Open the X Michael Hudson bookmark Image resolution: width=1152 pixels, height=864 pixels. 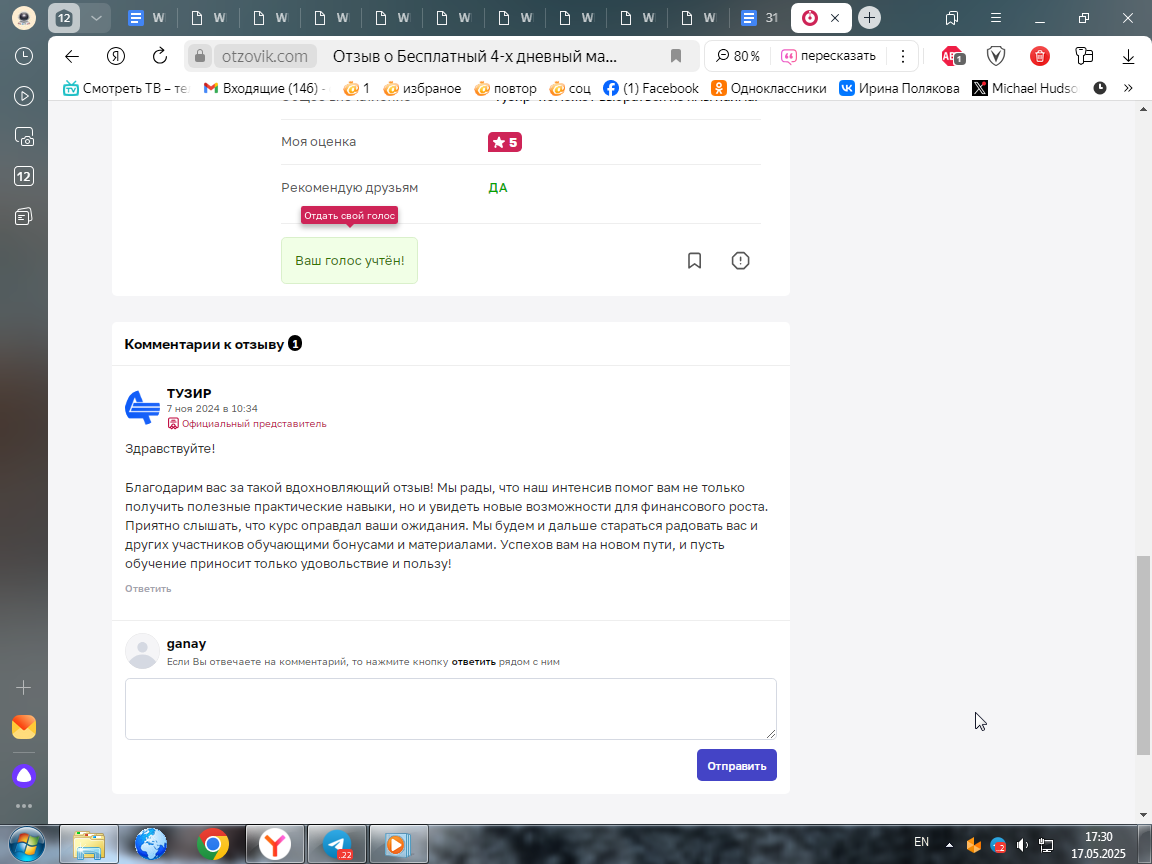(x=1025, y=88)
